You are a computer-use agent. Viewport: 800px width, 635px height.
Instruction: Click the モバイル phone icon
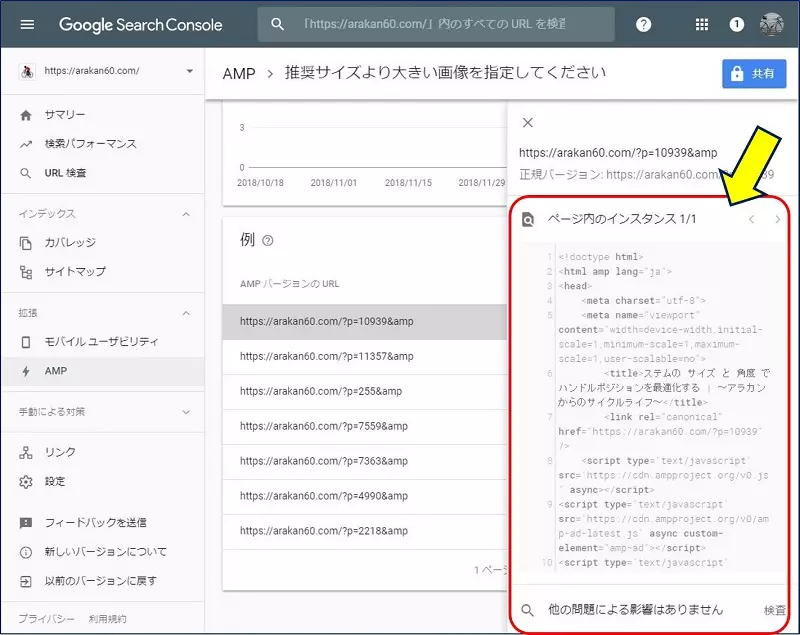(x=26, y=342)
